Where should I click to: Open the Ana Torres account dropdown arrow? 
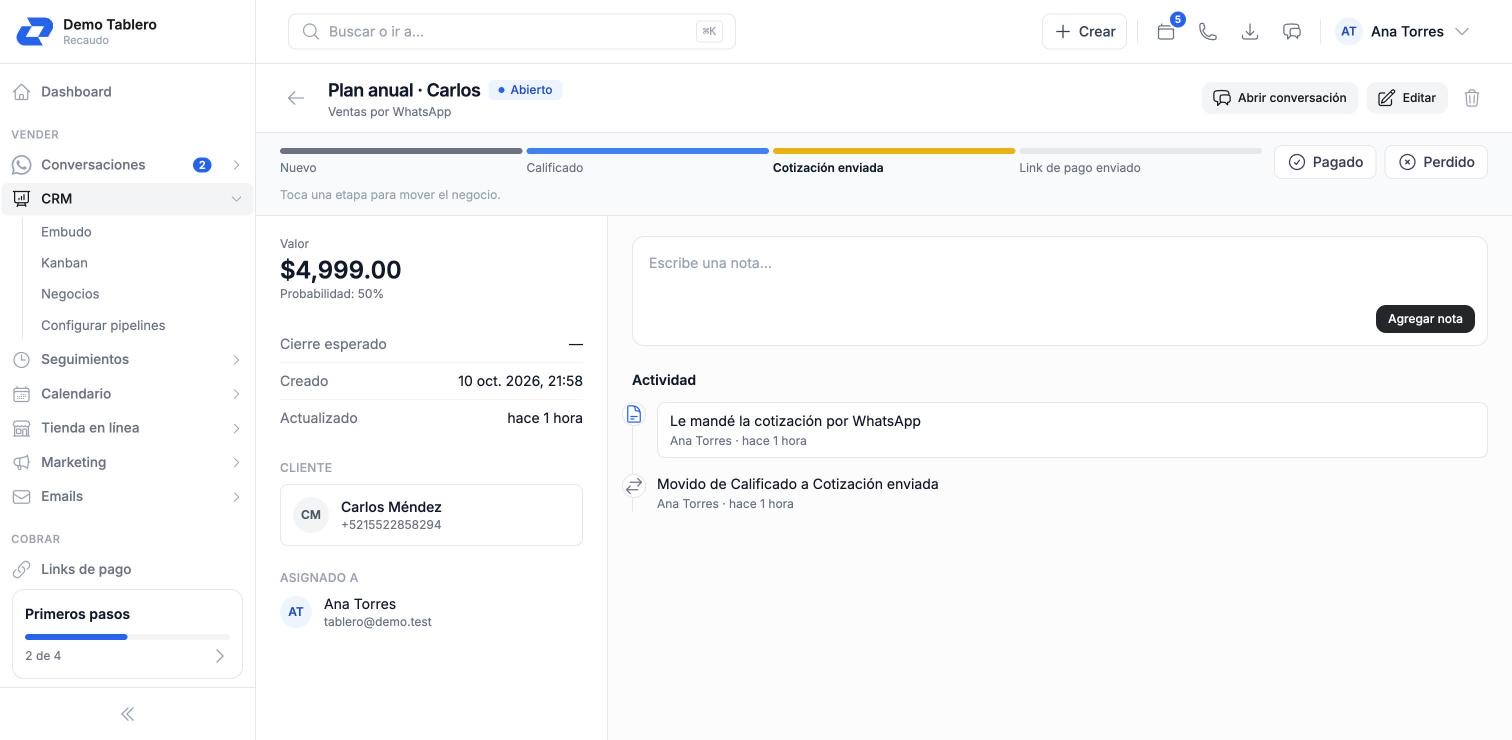coord(1462,32)
